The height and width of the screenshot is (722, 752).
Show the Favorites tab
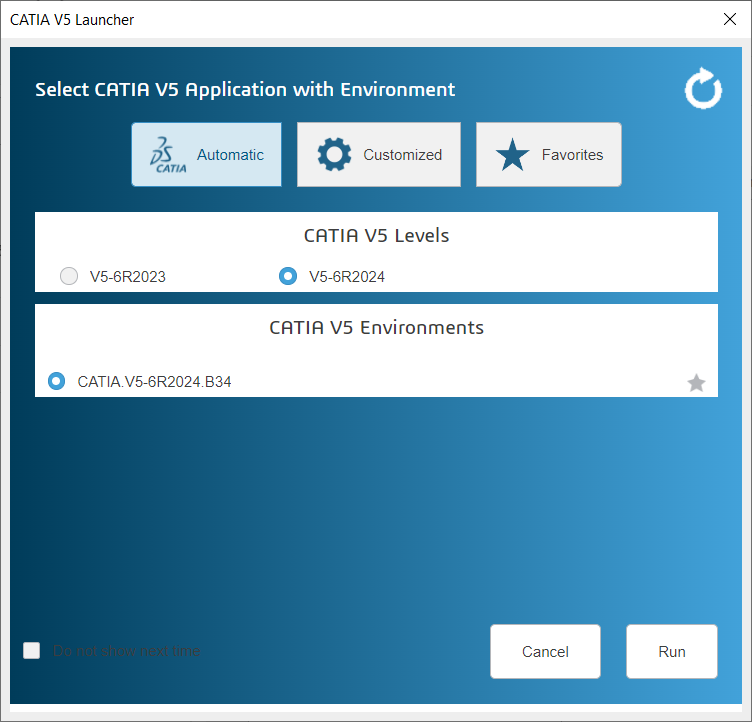549,154
